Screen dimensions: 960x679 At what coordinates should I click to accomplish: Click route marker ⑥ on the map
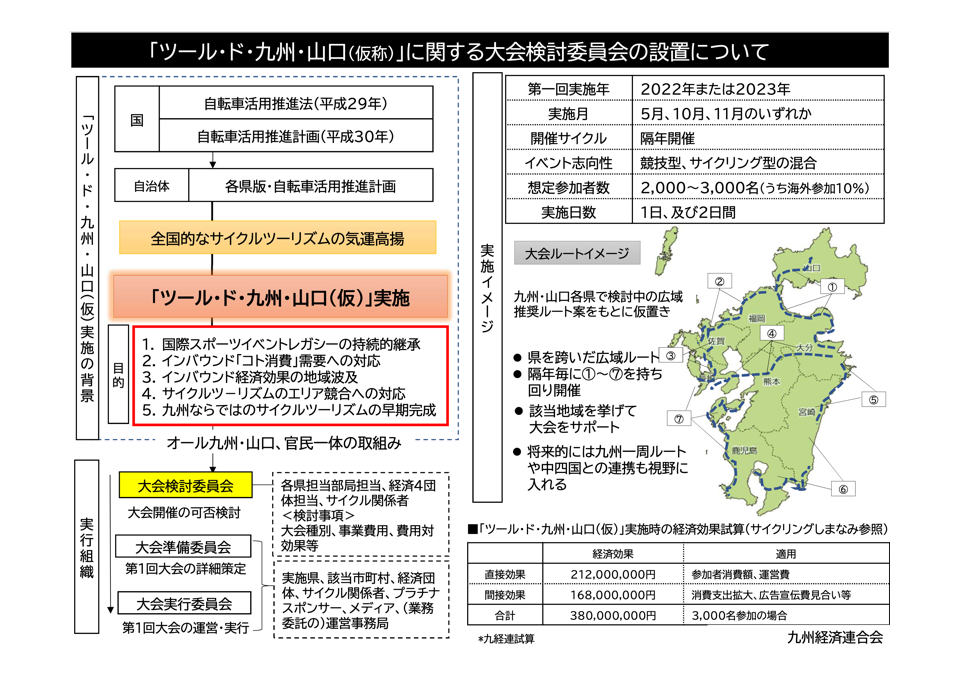click(x=843, y=489)
